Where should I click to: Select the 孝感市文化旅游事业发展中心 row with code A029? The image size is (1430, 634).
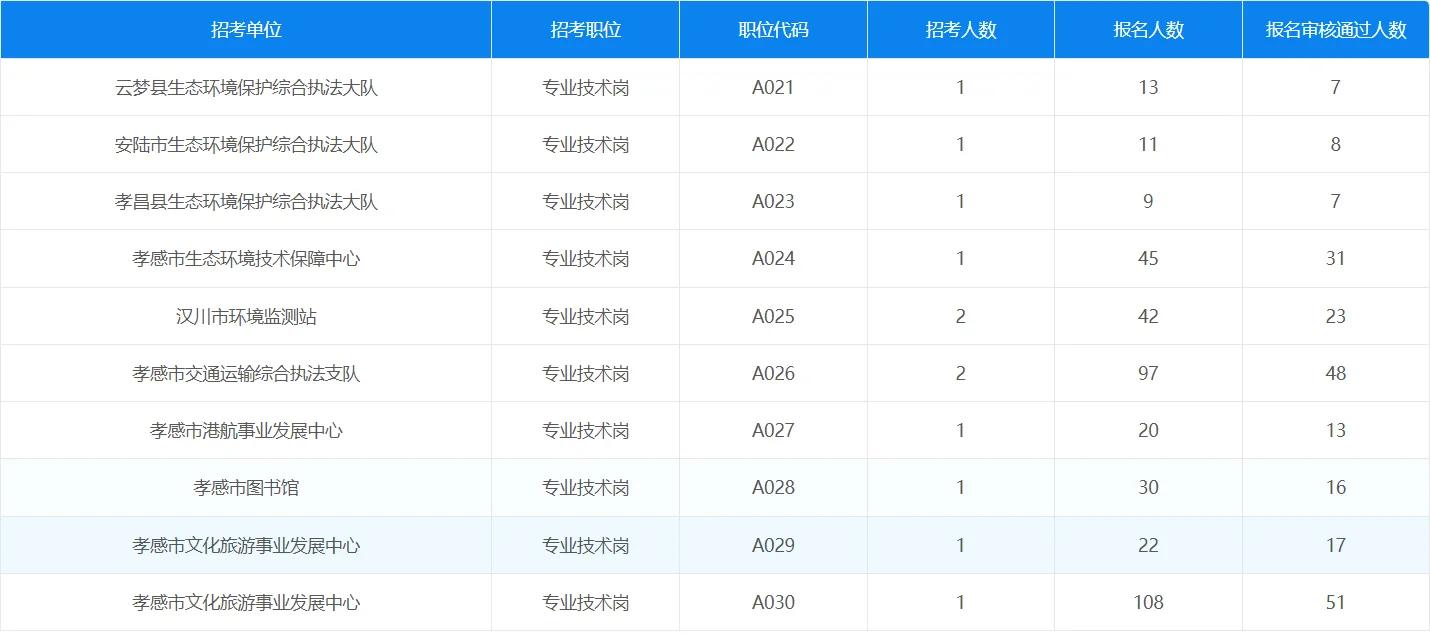pyautogui.click(x=245, y=545)
